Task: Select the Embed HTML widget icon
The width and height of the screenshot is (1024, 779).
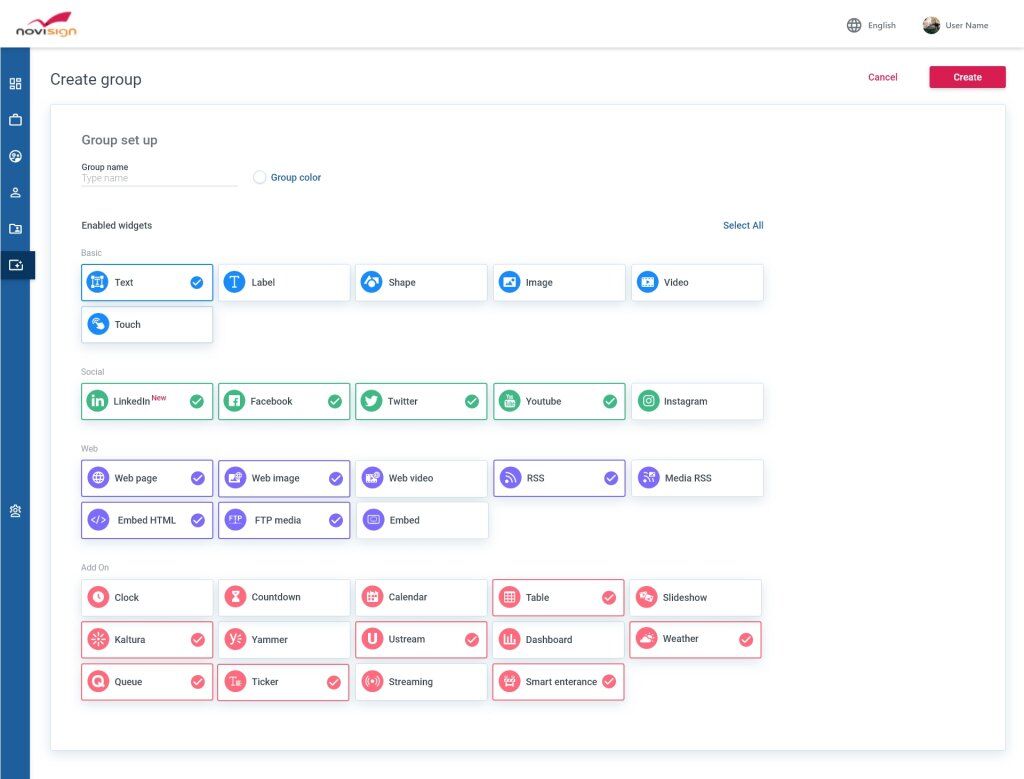Action: 97,520
